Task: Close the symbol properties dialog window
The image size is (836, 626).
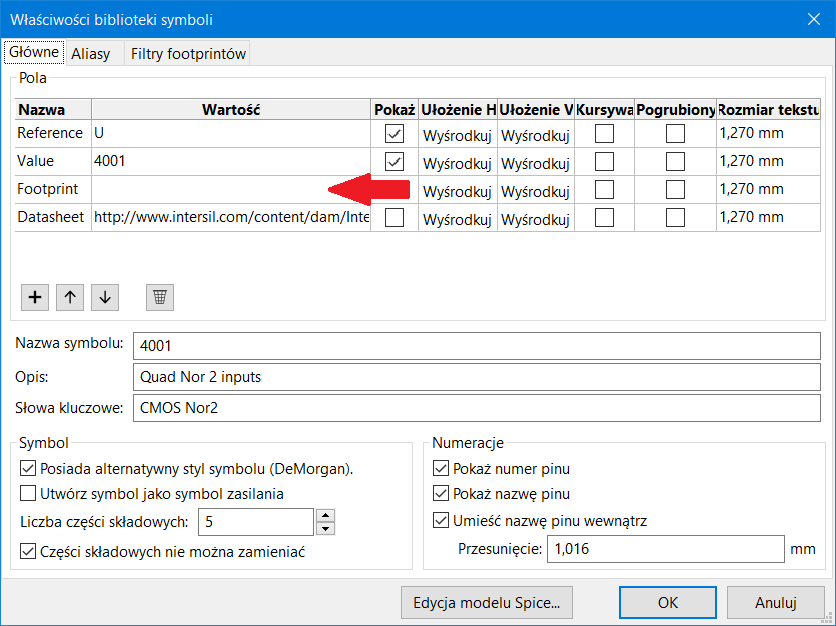Action: (x=812, y=19)
